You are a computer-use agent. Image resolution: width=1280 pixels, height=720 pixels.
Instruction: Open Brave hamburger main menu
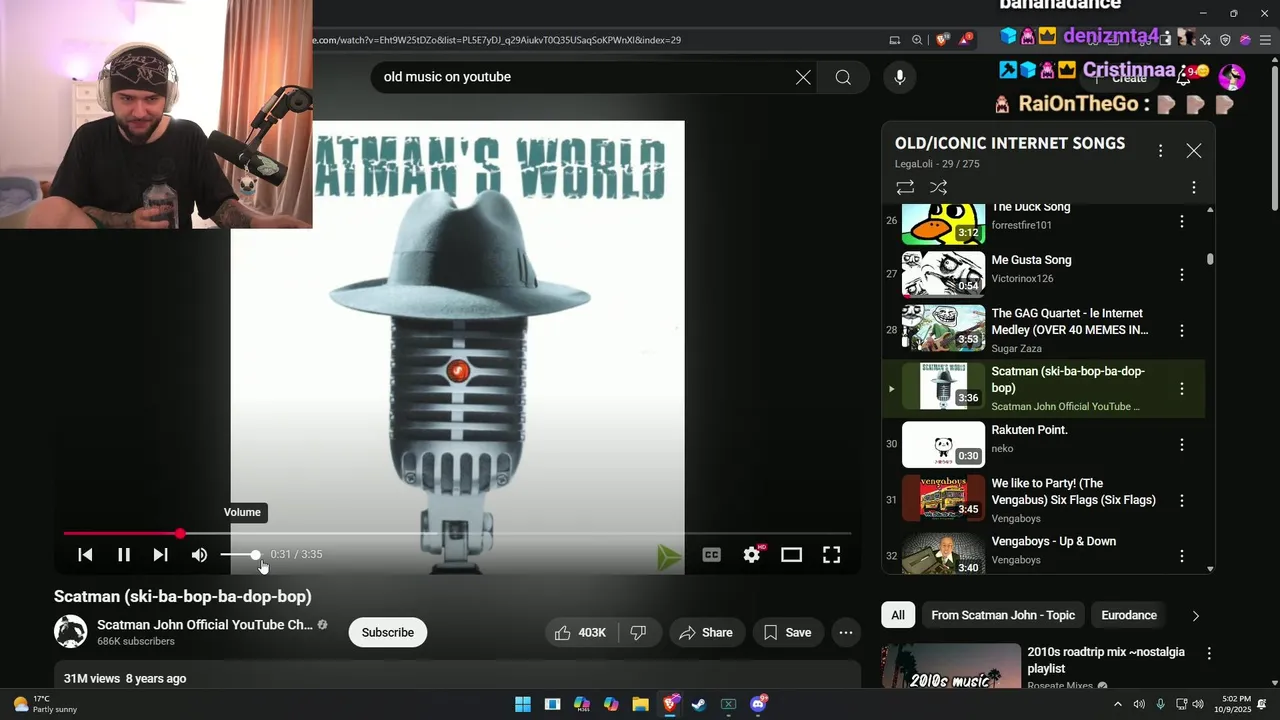[x=1265, y=40]
